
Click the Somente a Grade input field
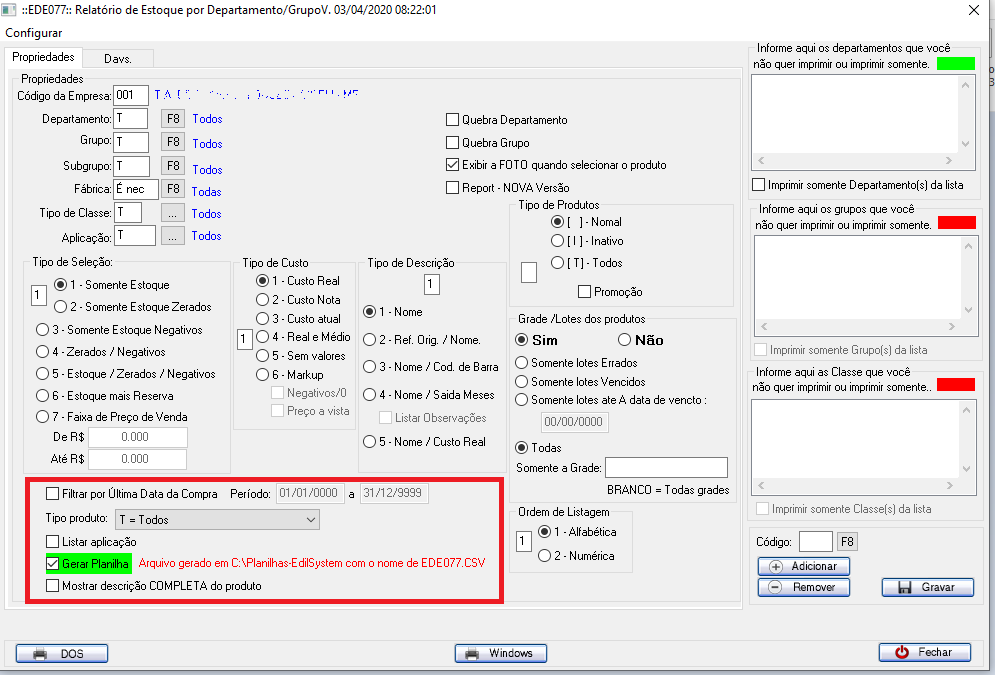coord(666,468)
